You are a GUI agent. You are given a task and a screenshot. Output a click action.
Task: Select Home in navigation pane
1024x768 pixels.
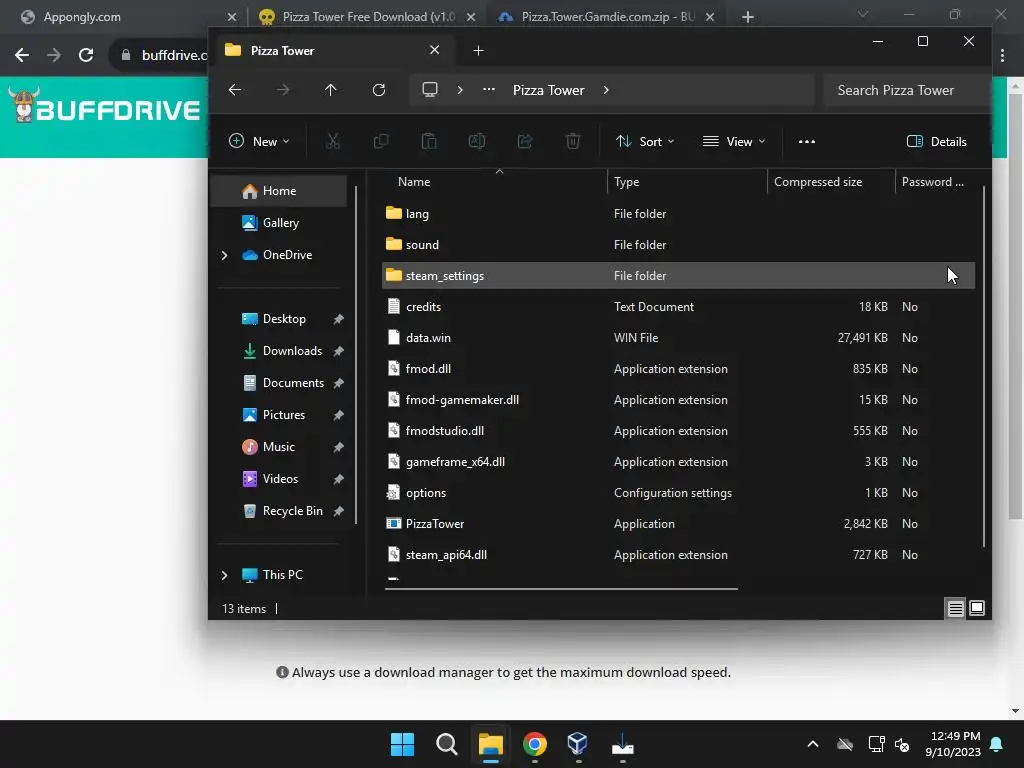coord(280,191)
